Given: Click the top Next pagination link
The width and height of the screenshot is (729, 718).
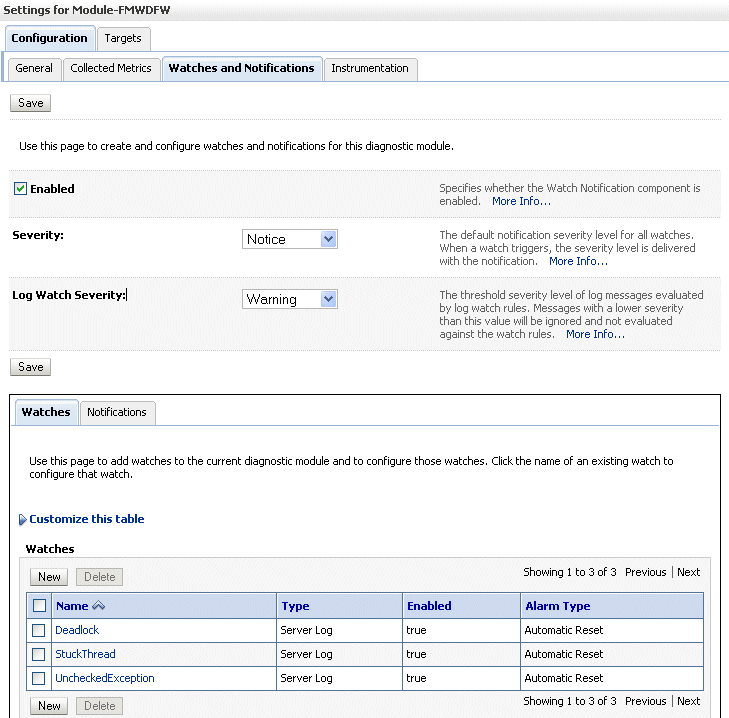Looking at the screenshot, I should click(688, 572).
